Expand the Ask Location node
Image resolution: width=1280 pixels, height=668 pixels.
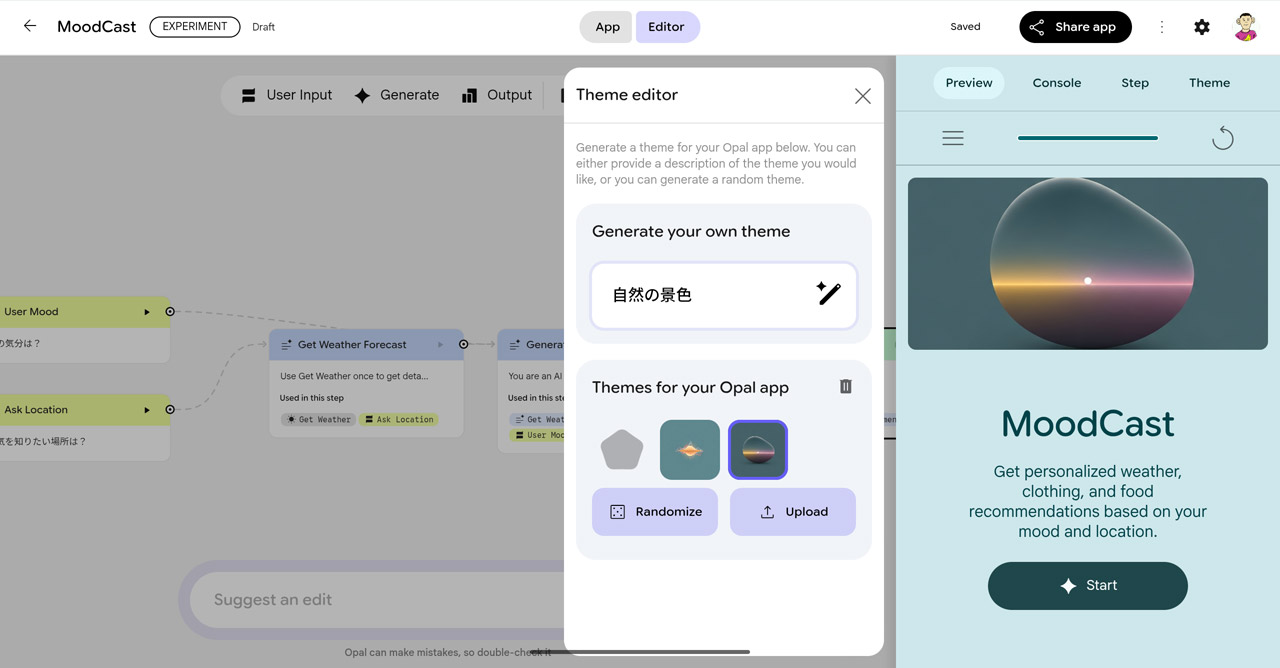[x=148, y=409]
